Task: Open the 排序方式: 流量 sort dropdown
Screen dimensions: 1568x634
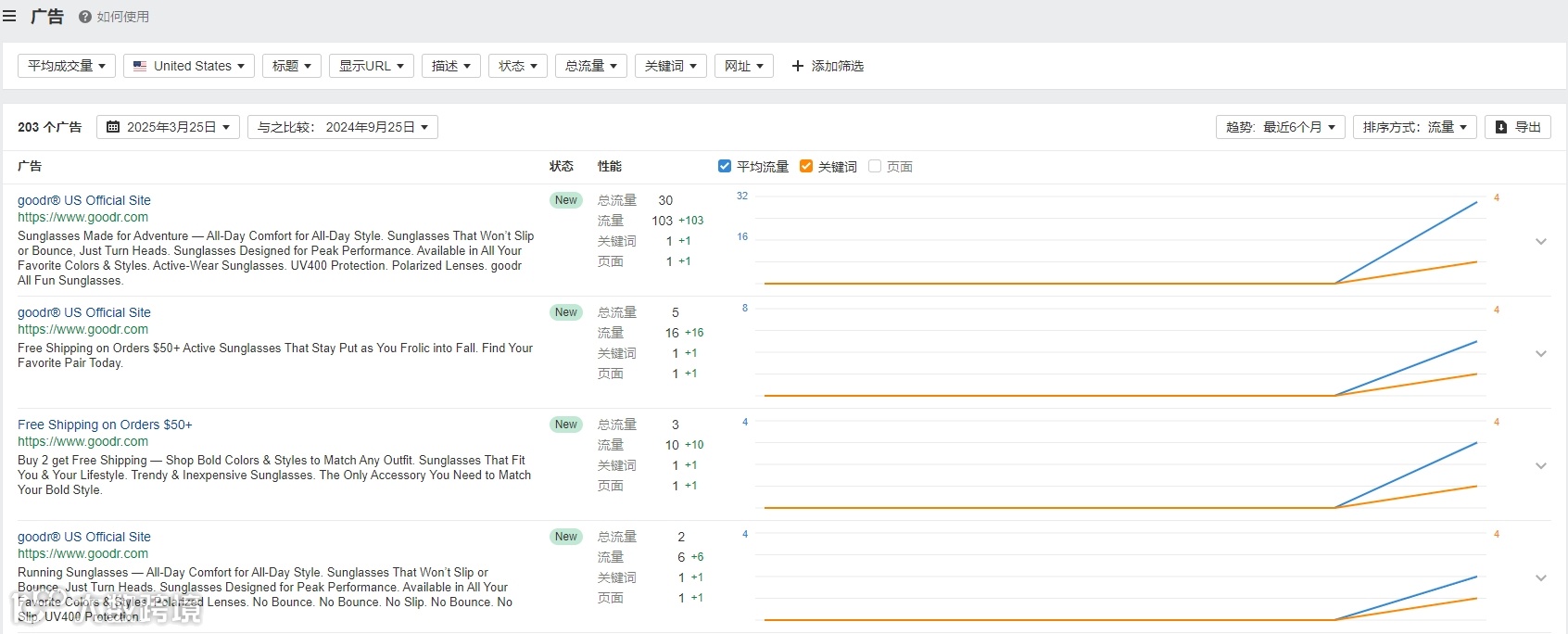Action: coord(1415,127)
